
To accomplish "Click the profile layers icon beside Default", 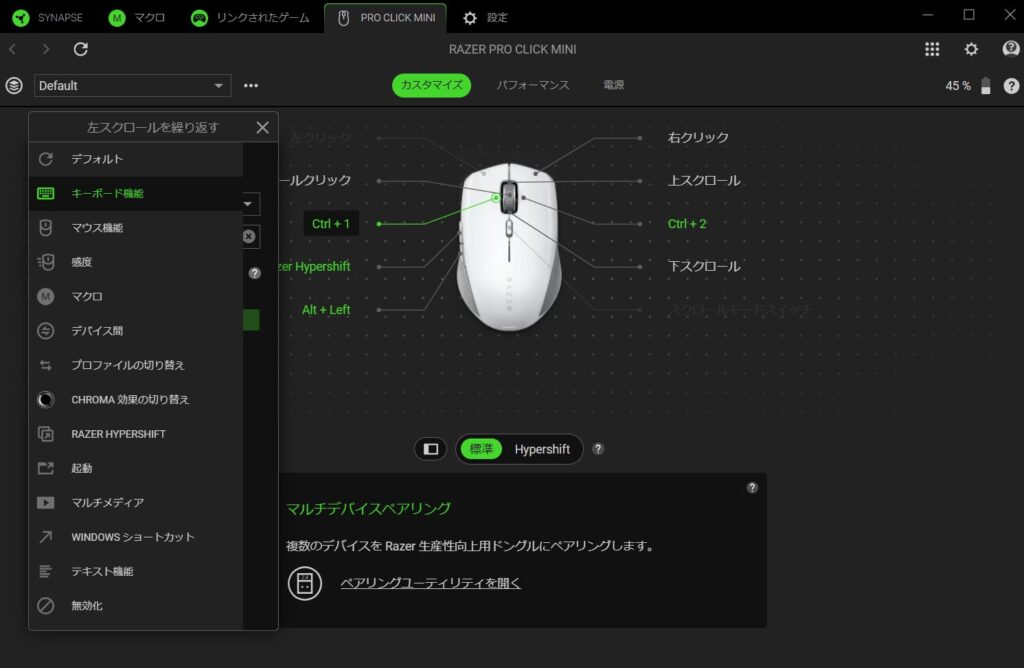I will (x=14, y=86).
